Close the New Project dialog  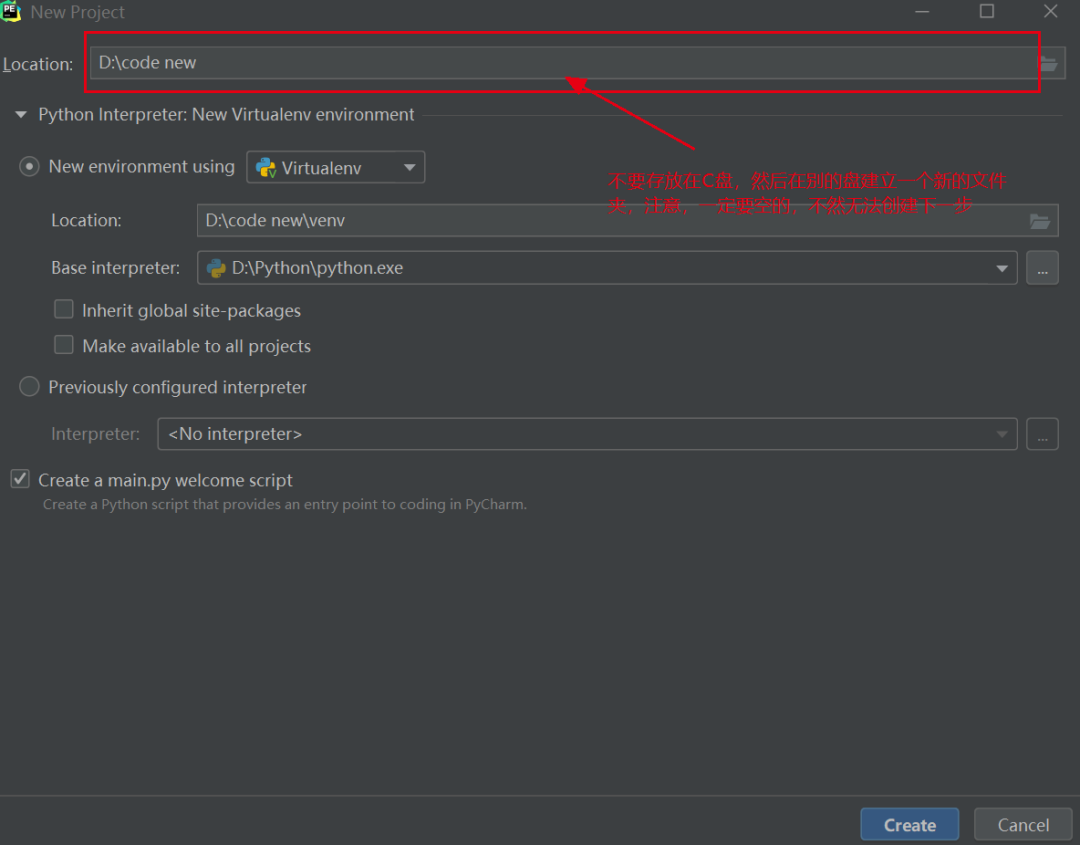point(1050,11)
